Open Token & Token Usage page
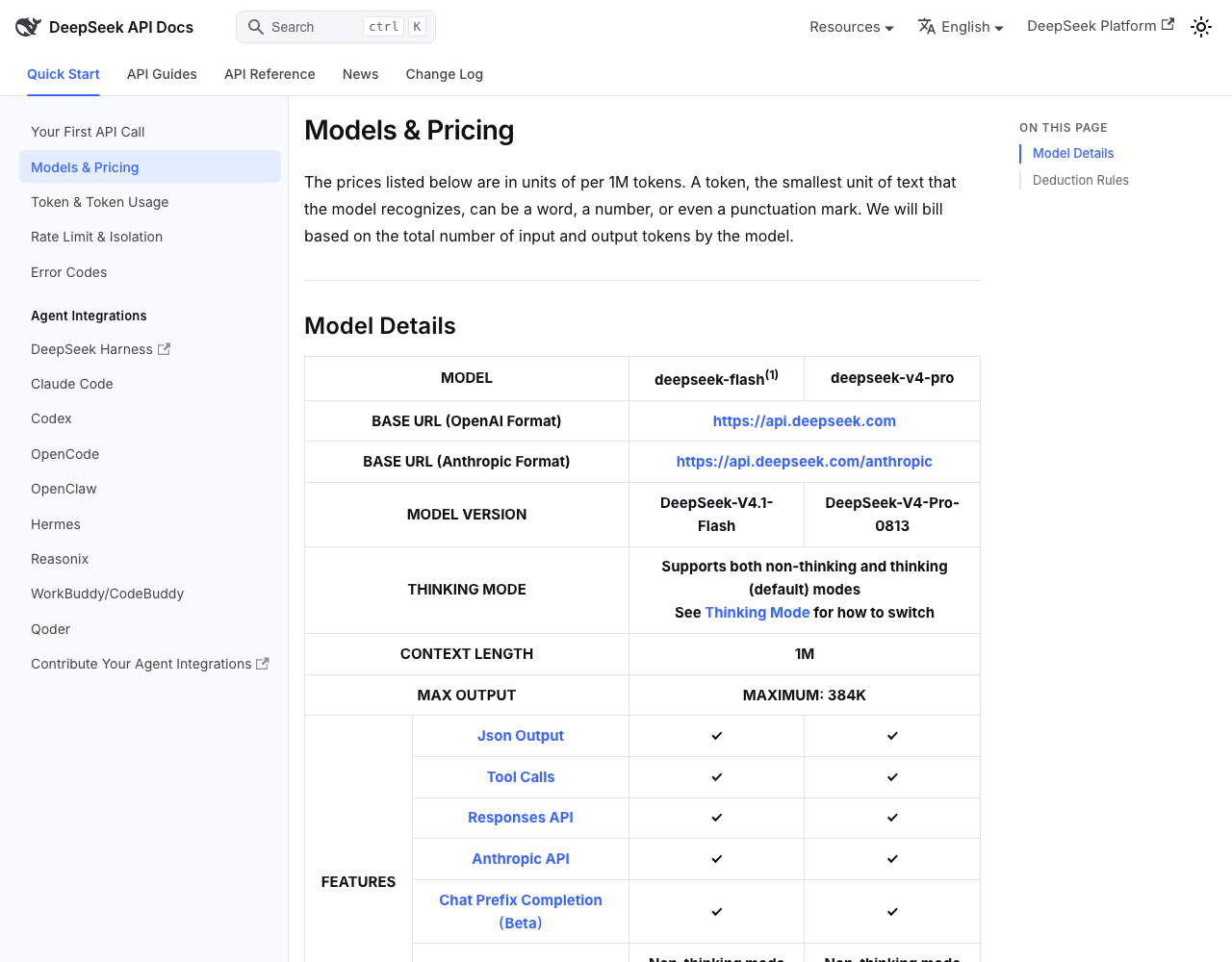The height and width of the screenshot is (962, 1232). click(x=150, y=202)
